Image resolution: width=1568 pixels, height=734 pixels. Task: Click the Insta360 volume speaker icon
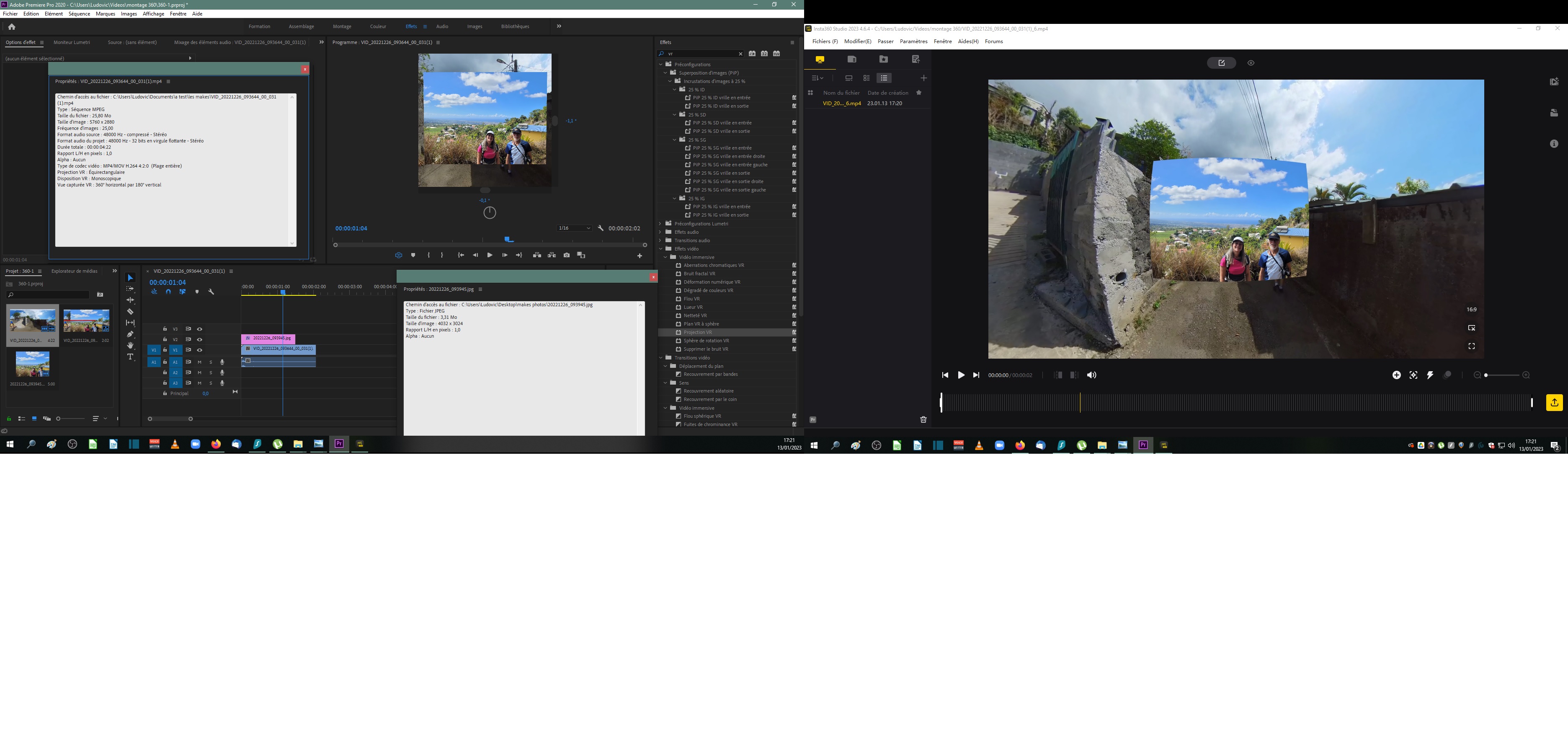click(x=1091, y=375)
